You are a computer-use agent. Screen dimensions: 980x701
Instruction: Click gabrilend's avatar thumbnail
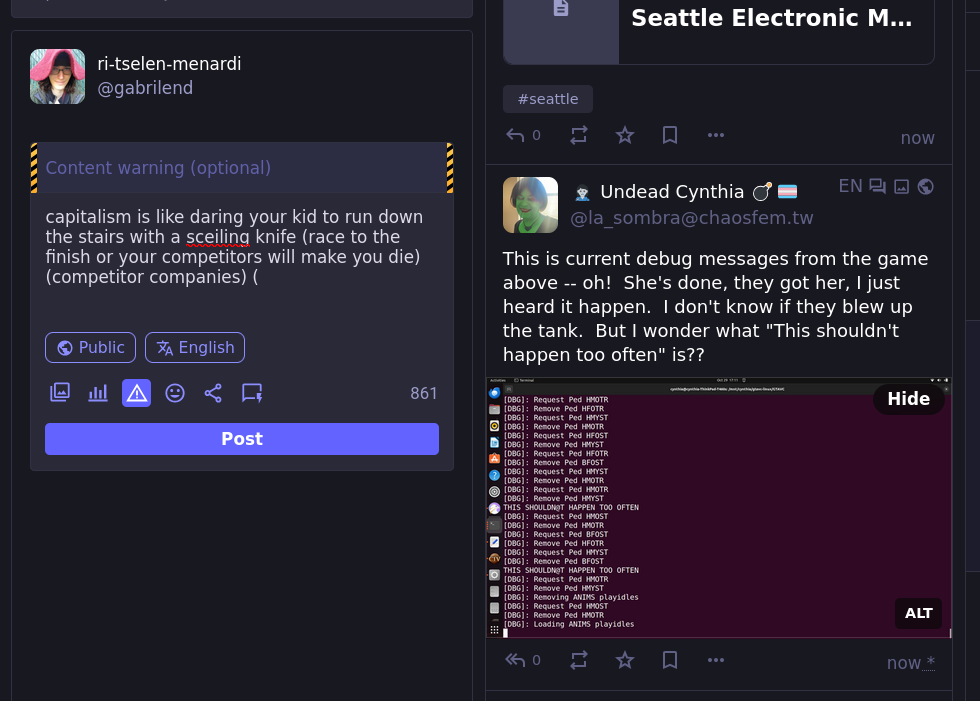click(57, 76)
